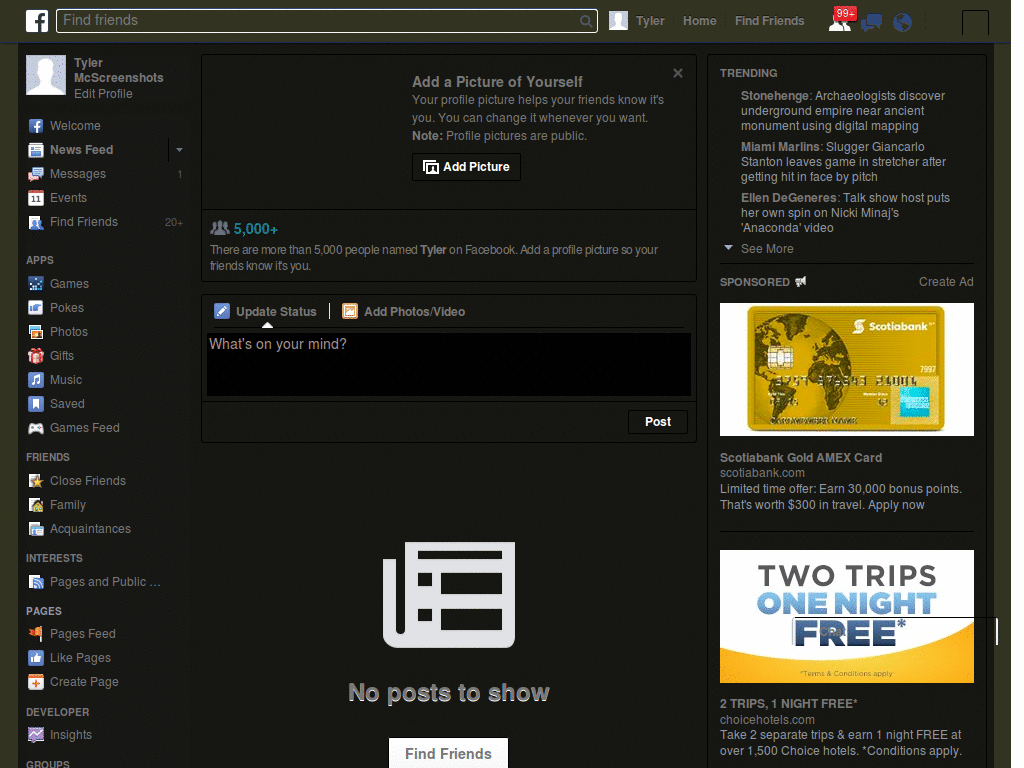This screenshot has width=1024, height=768.
Task: Click the Events calendar icon
Action: coord(36,198)
